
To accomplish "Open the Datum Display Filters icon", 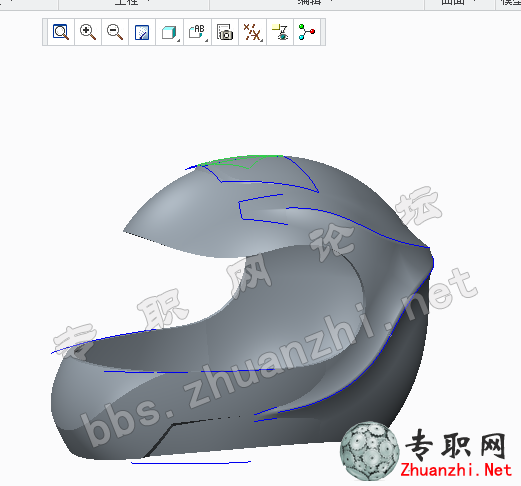I will pyautogui.click(x=251, y=32).
